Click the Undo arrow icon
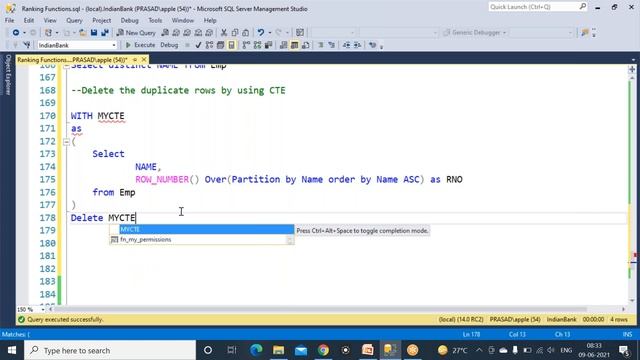Viewport: 640px width, 360px height. pyautogui.click(x=260, y=33)
